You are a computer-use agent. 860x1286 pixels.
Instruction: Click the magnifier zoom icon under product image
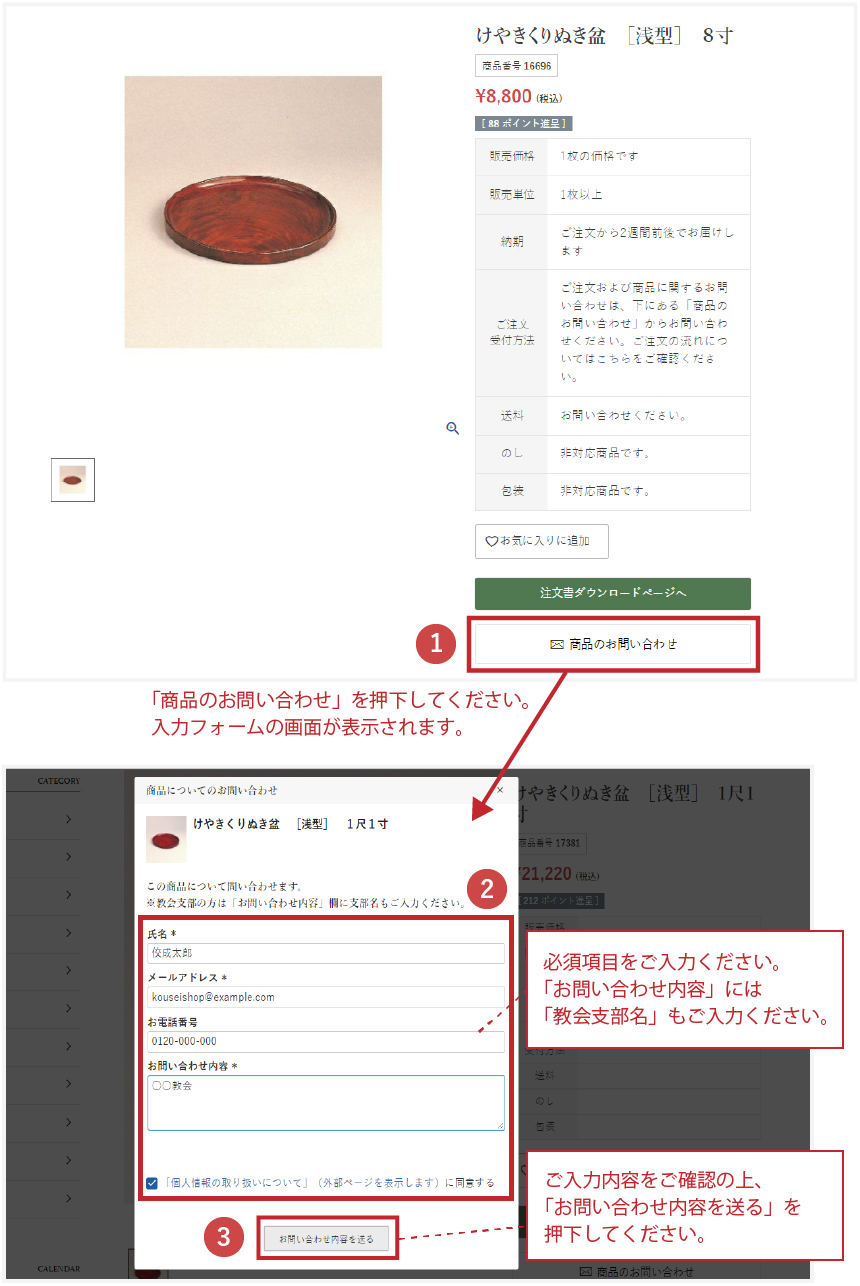click(x=453, y=428)
